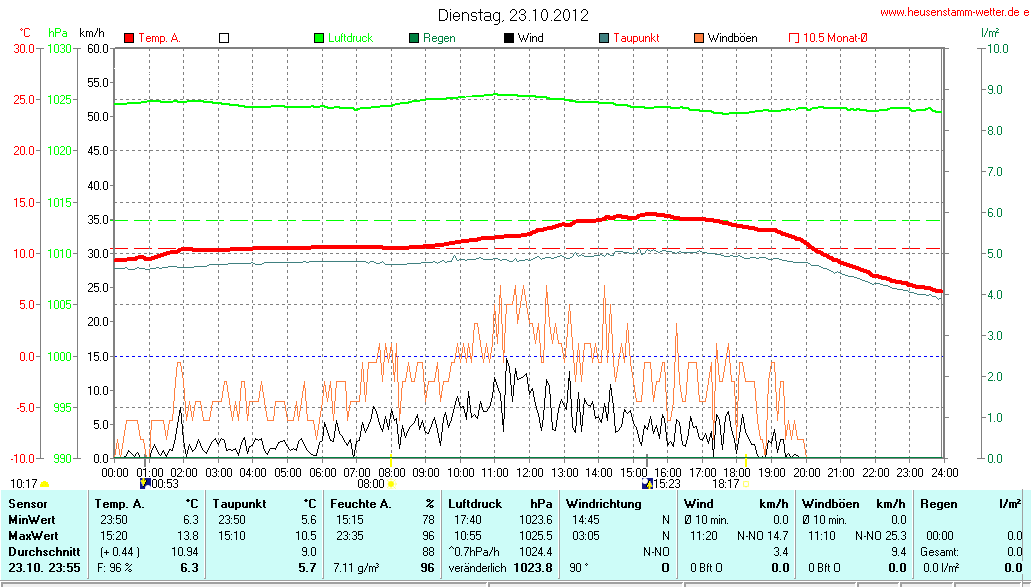Click the Feuchte A. column header
The height and width of the screenshot is (587, 1034).
(360, 504)
